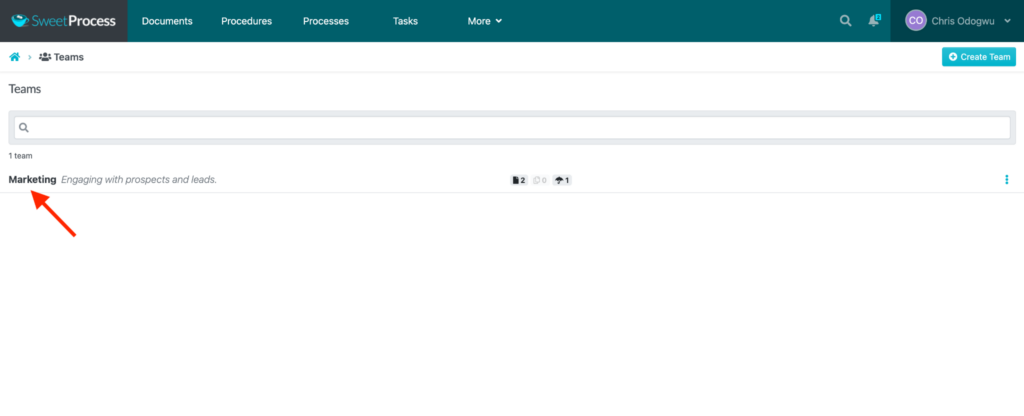Open the Marketing team link
The width and height of the screenshot is (1024, 416).
point(32,180)
